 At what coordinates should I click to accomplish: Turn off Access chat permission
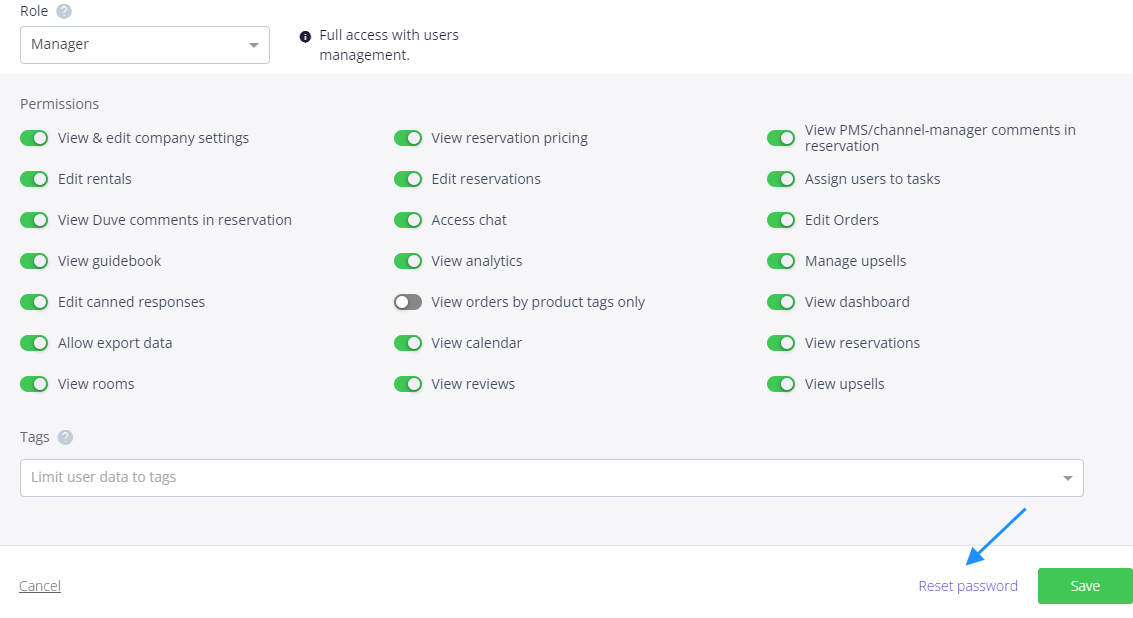(408, 220)
